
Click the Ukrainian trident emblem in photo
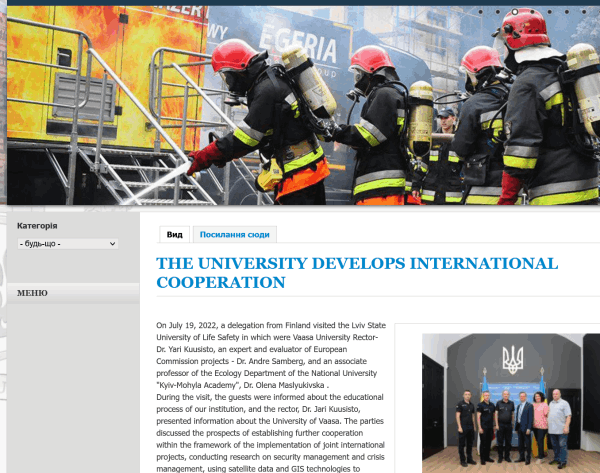coord(512,358)
